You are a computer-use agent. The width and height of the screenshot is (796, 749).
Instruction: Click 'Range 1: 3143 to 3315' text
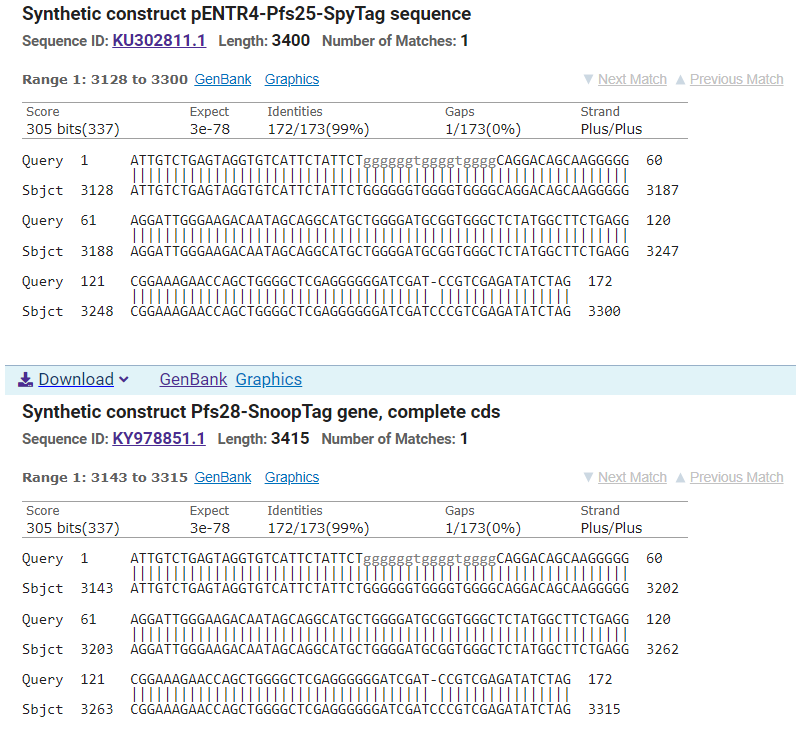[x=105, y=478]
